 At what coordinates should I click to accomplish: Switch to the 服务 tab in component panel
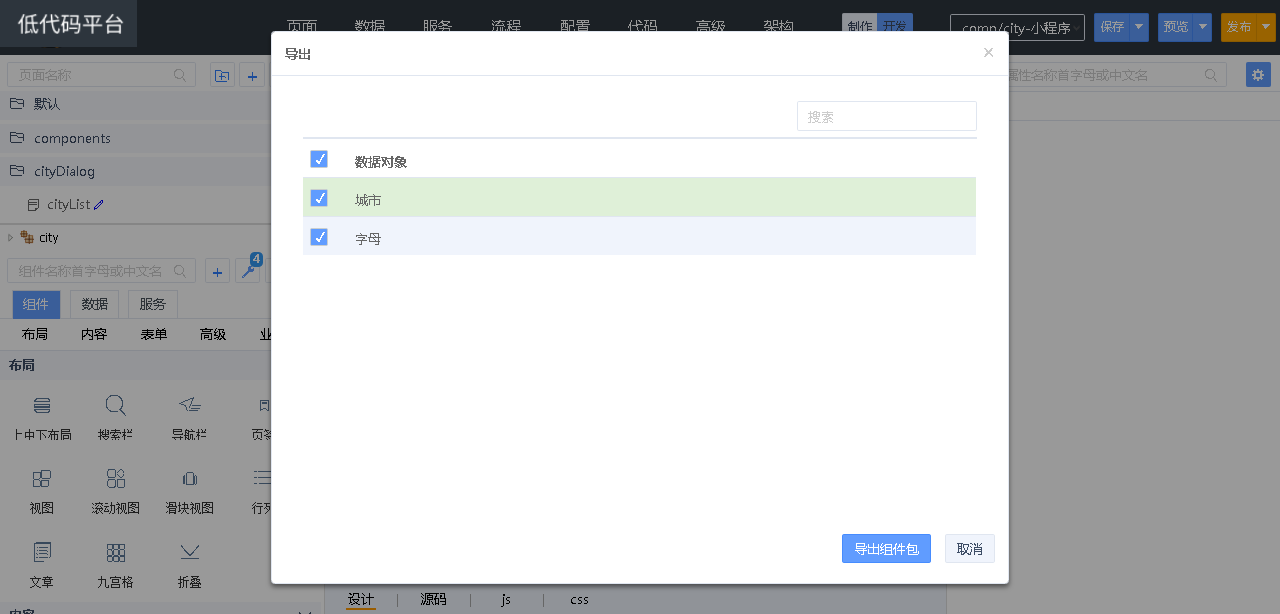point(153,304)
